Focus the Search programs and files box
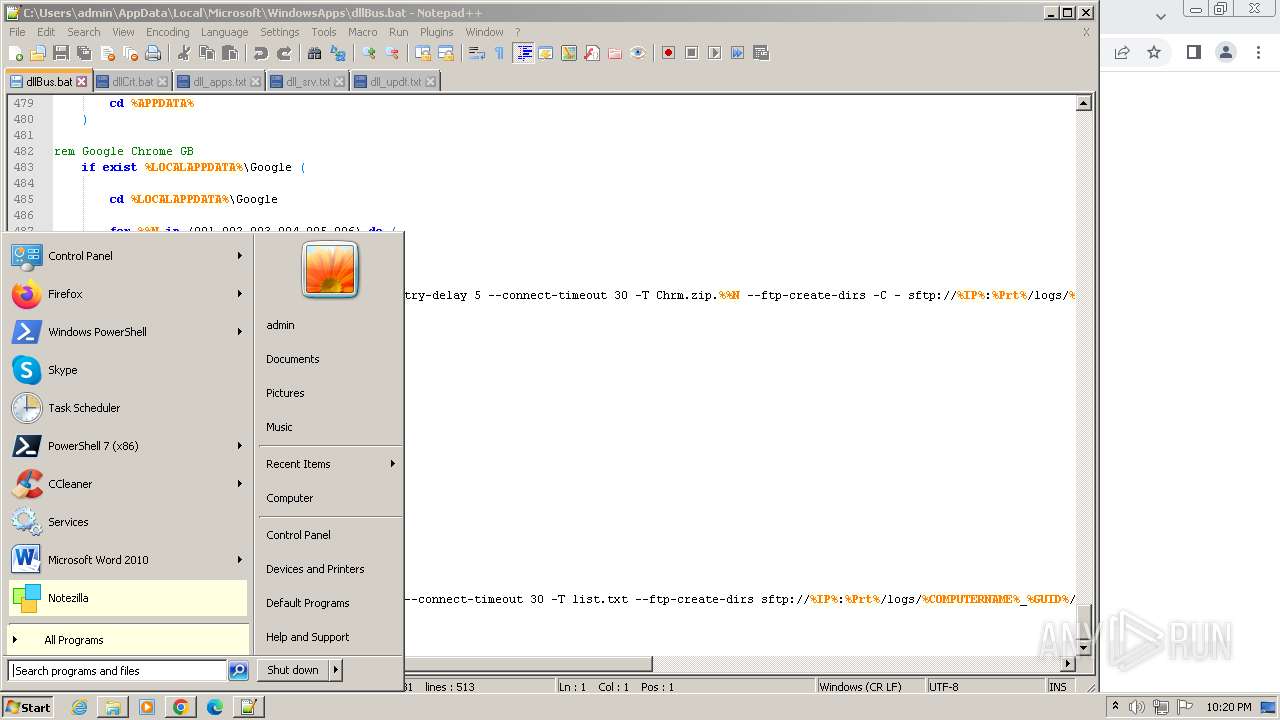The image size is (1280, 720). click(118, 671)
